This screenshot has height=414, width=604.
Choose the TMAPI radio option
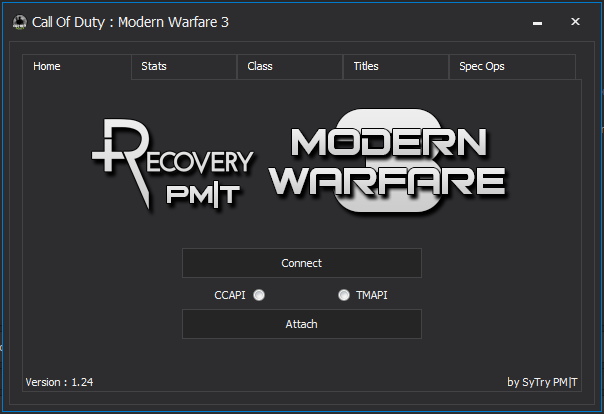point(344,295)
